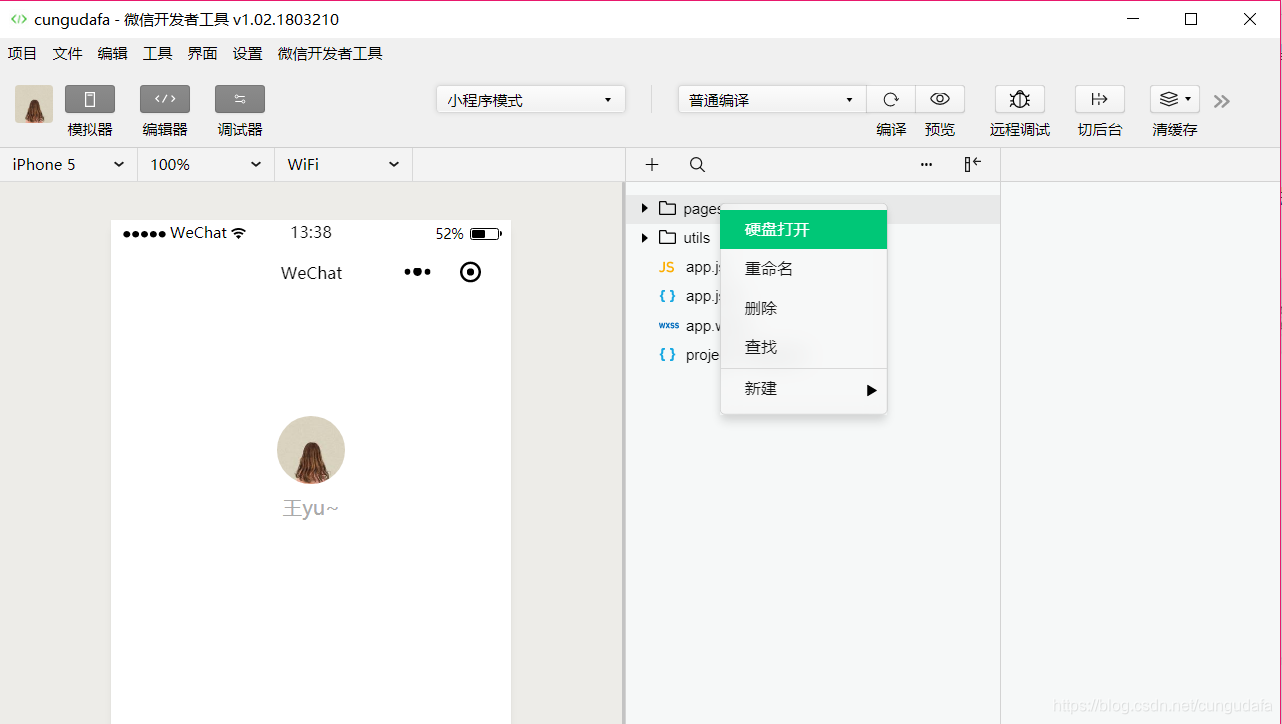Screen dimensions: 1282x724
Task: Click the WiFi signal icon in simulator status bar
Action: [238, 233]
